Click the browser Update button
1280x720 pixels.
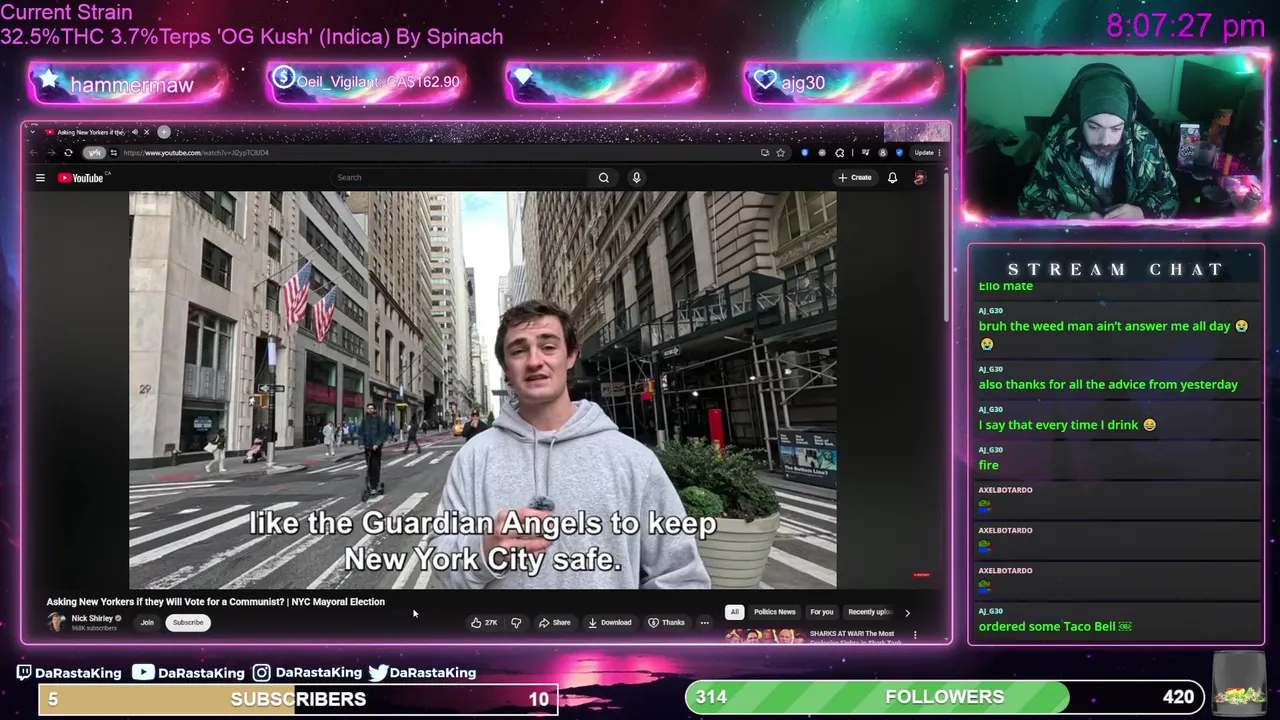click(x=926, y=153)
